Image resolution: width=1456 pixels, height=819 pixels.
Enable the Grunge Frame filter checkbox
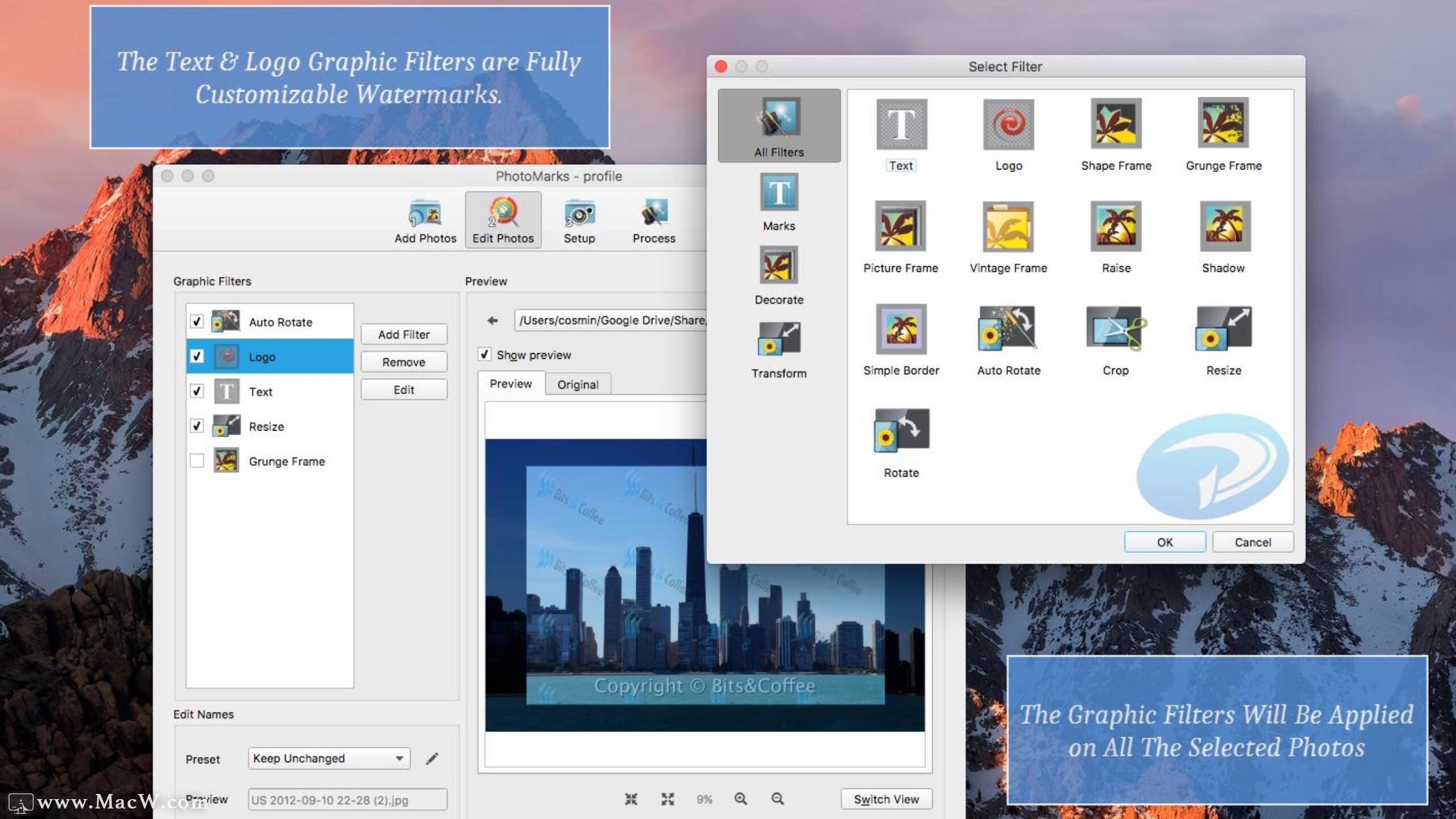click(x=197, y=461)
